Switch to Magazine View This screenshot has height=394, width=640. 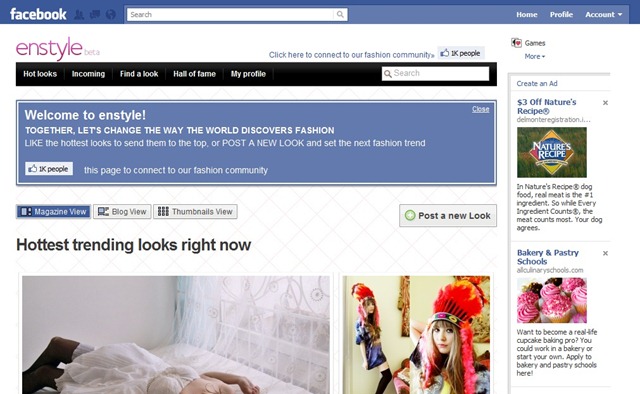[x=53, y=211]
